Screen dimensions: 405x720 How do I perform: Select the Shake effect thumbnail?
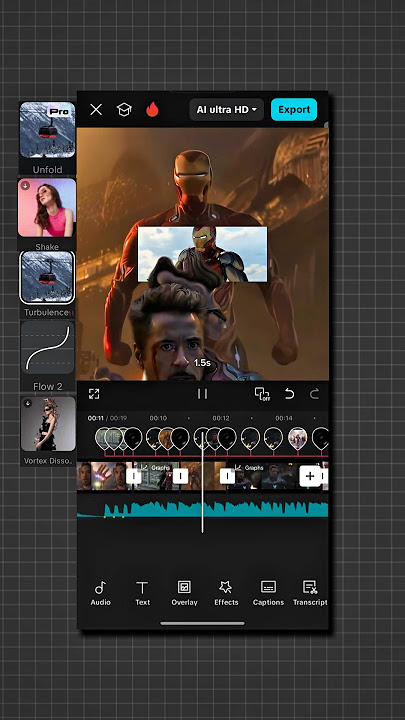tap(47, 208)
